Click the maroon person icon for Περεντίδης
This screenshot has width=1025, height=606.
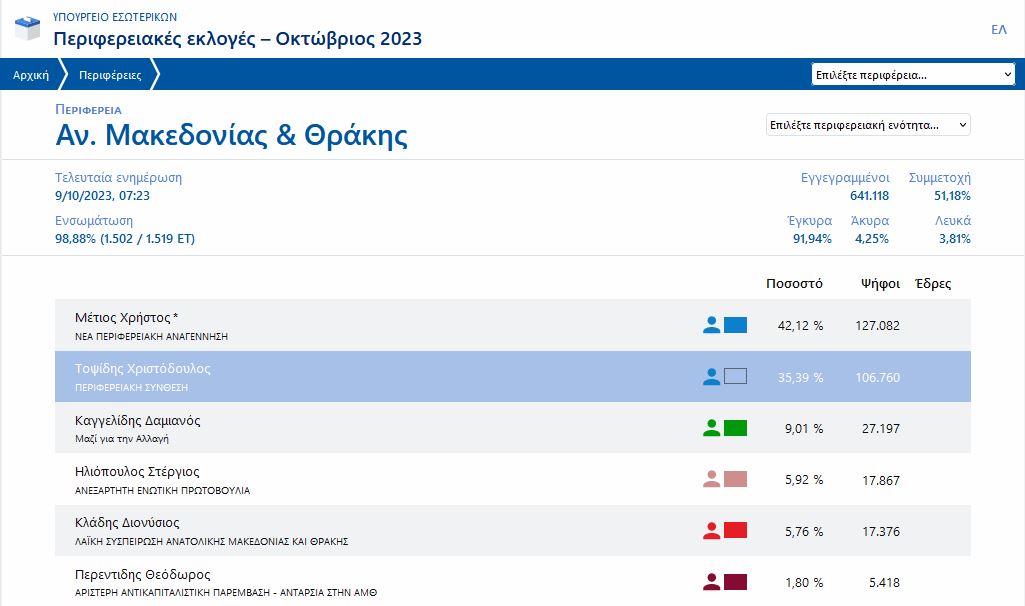[x=711, y=582]
